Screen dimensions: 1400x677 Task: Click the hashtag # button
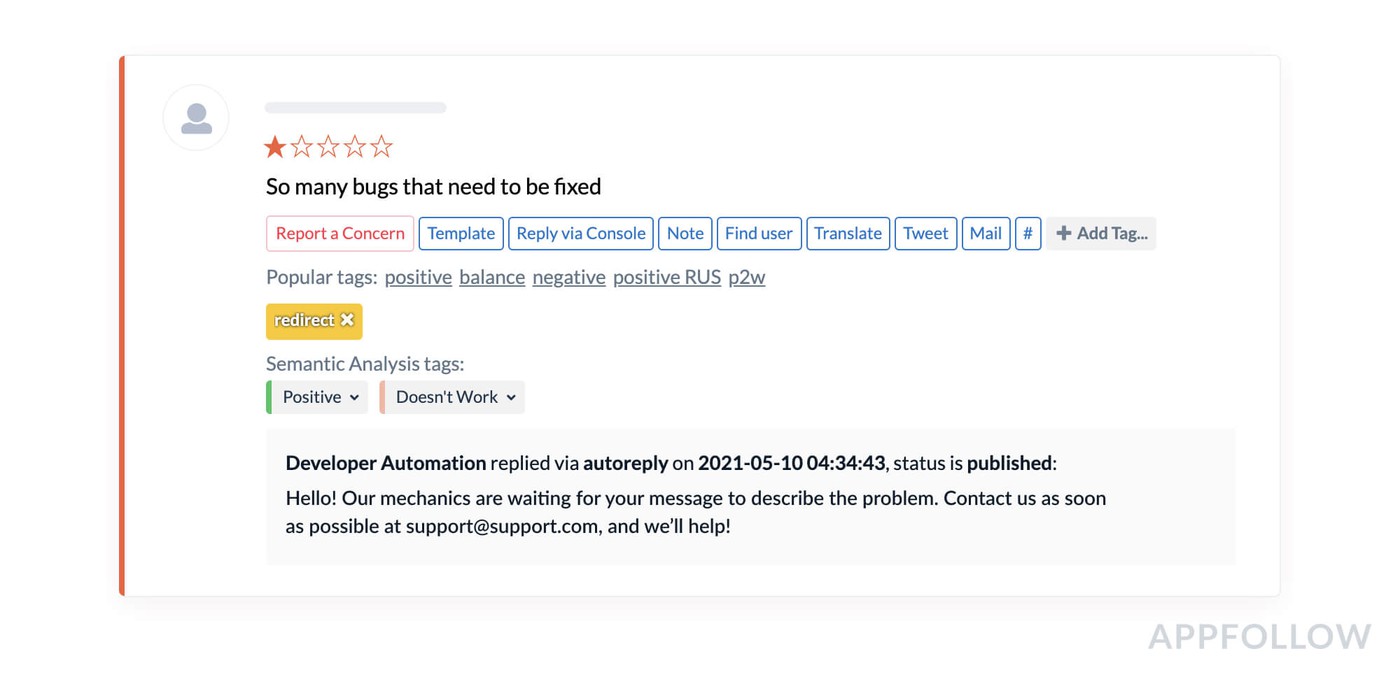(x=1027, y=233)
